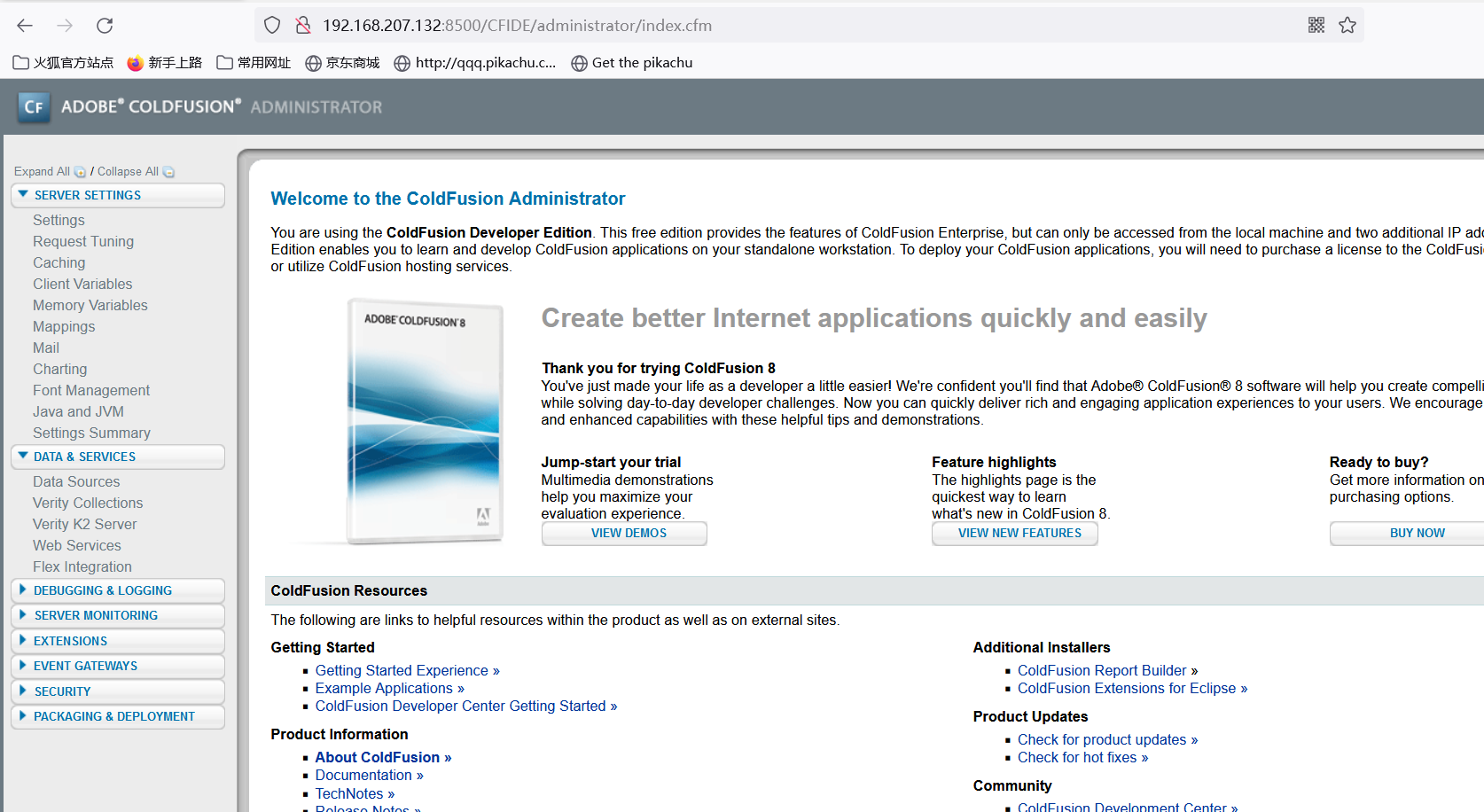Open the Mail settings page
1484x812 pixels.
[x=46, y=347]
